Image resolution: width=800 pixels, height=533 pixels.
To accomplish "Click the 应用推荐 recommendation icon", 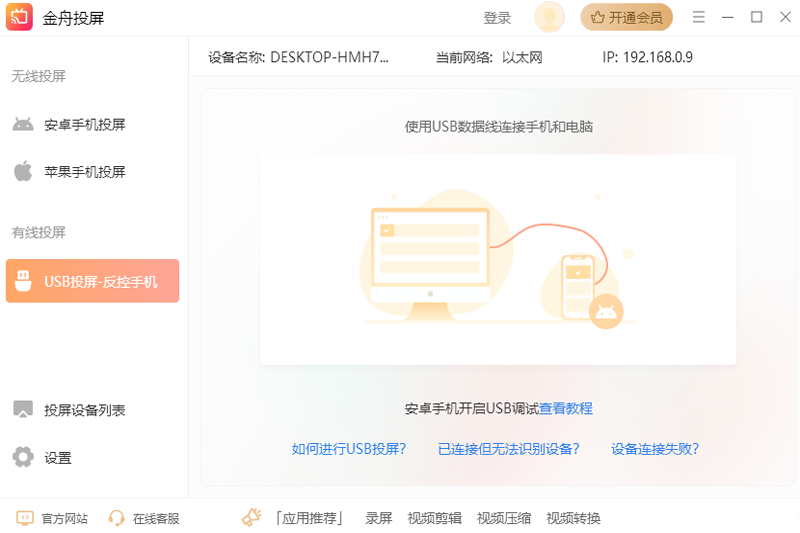I will [251, 518].
